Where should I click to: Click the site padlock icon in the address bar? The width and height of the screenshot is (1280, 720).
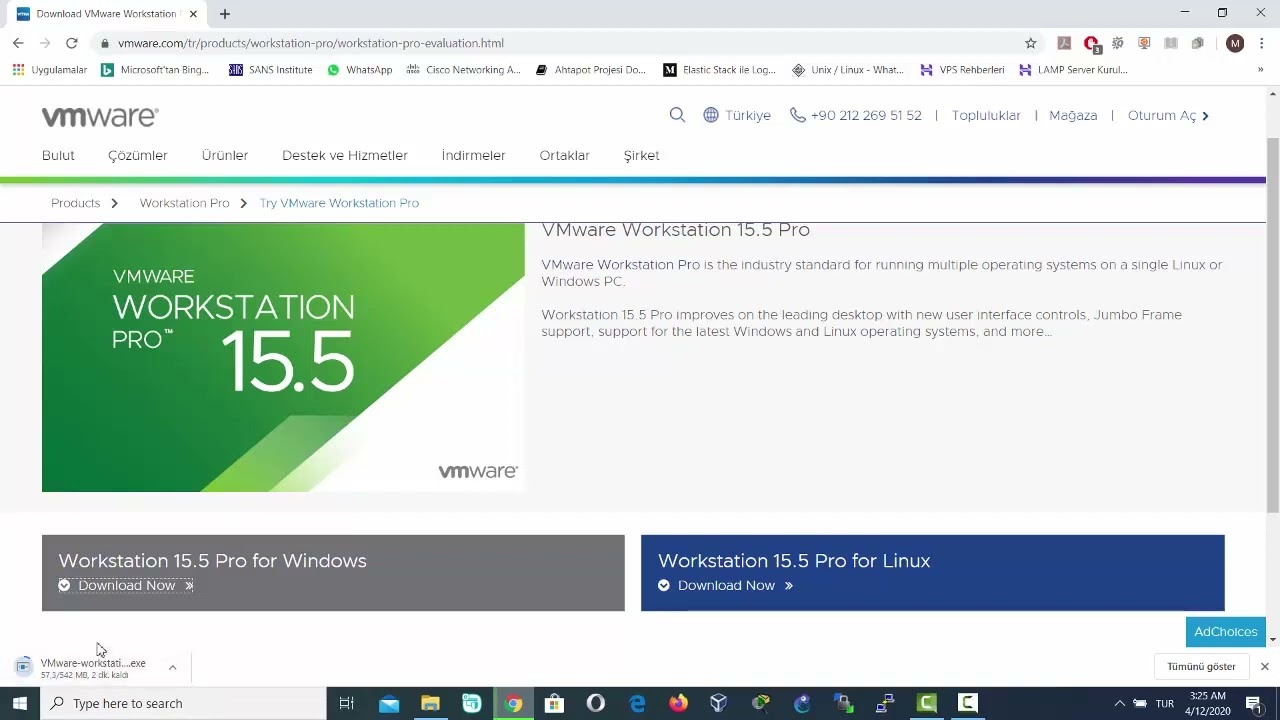105,43
